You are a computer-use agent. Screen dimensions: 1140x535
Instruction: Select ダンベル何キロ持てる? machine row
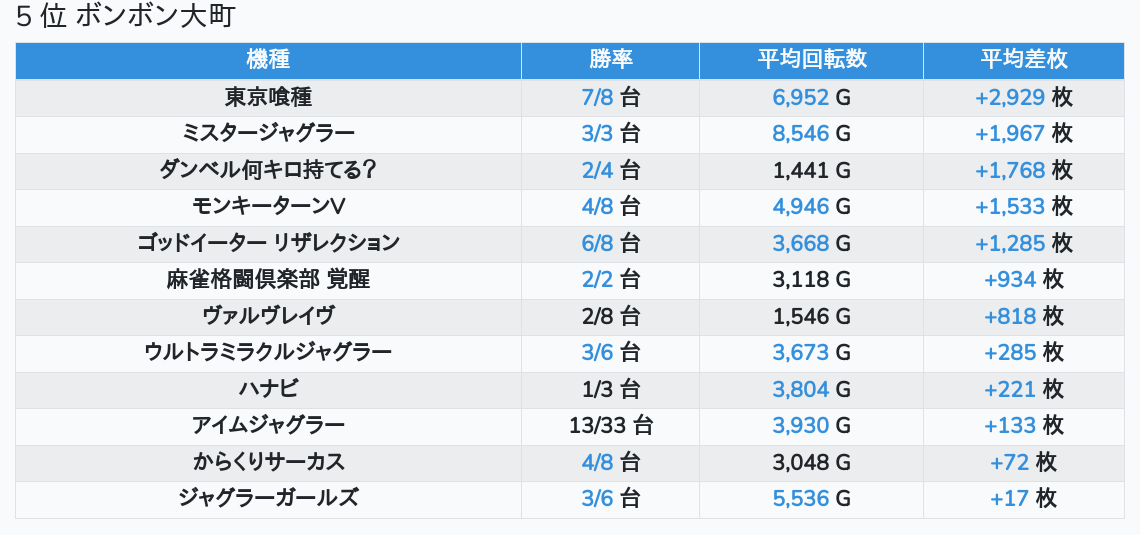pyautogui.click(x=268, y=170)
